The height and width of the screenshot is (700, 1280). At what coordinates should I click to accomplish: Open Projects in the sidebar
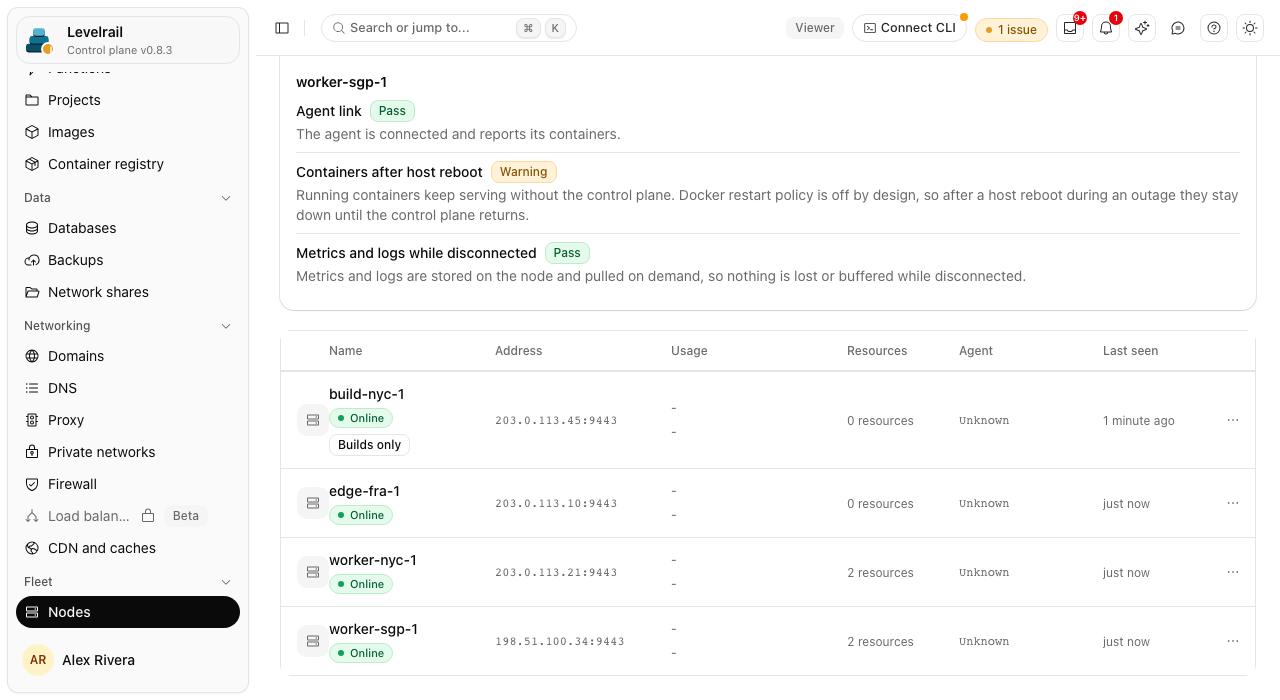pos(128,100)
